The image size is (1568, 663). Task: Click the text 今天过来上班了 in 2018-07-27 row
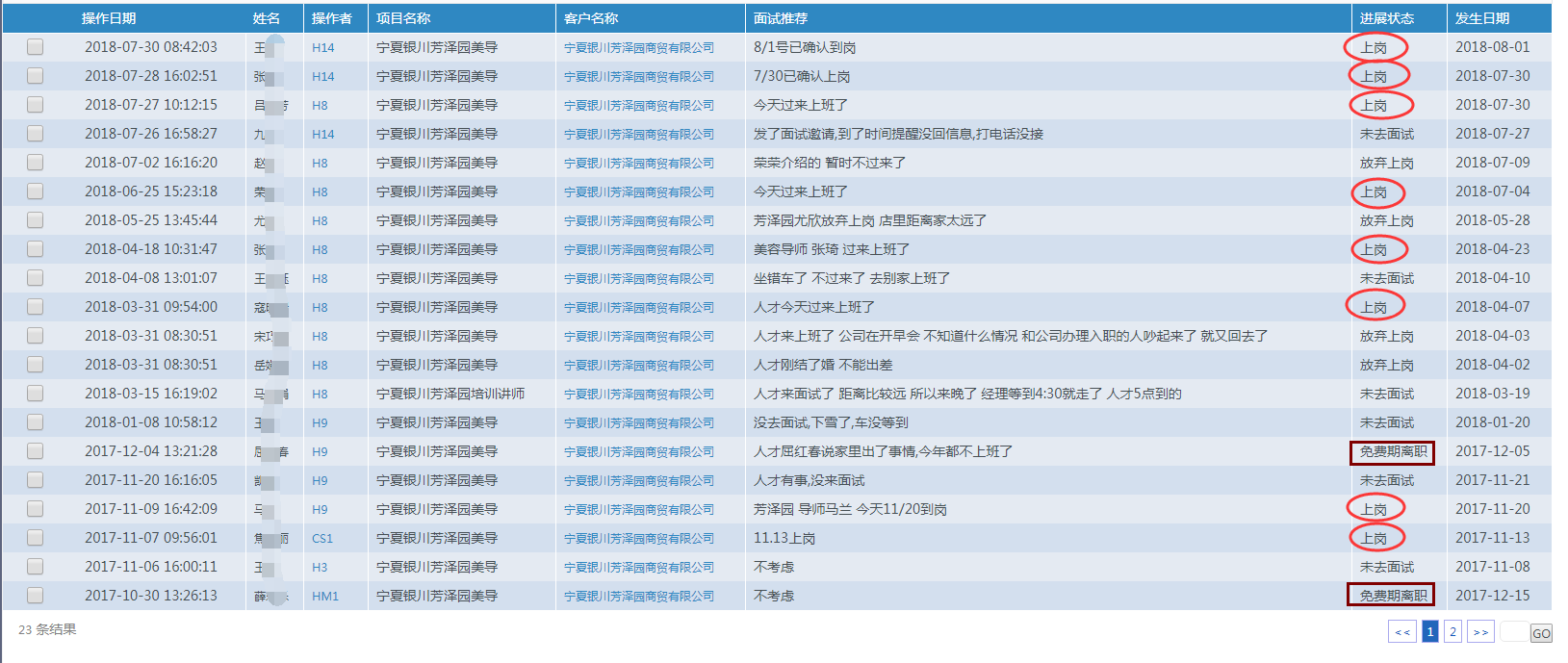click(801, 105)
